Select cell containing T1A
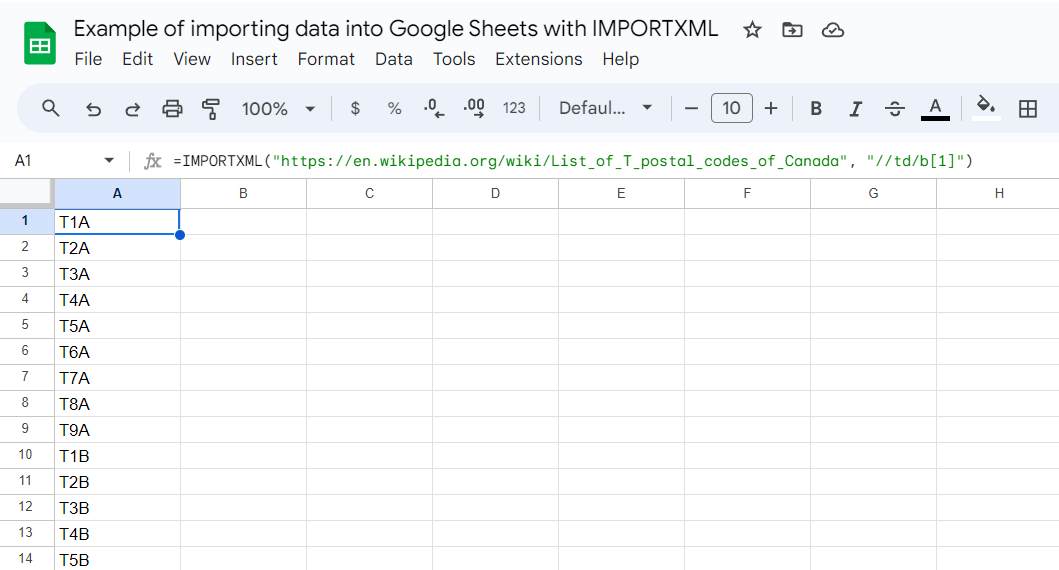The image size is (1059, 570). click(118, 222)
